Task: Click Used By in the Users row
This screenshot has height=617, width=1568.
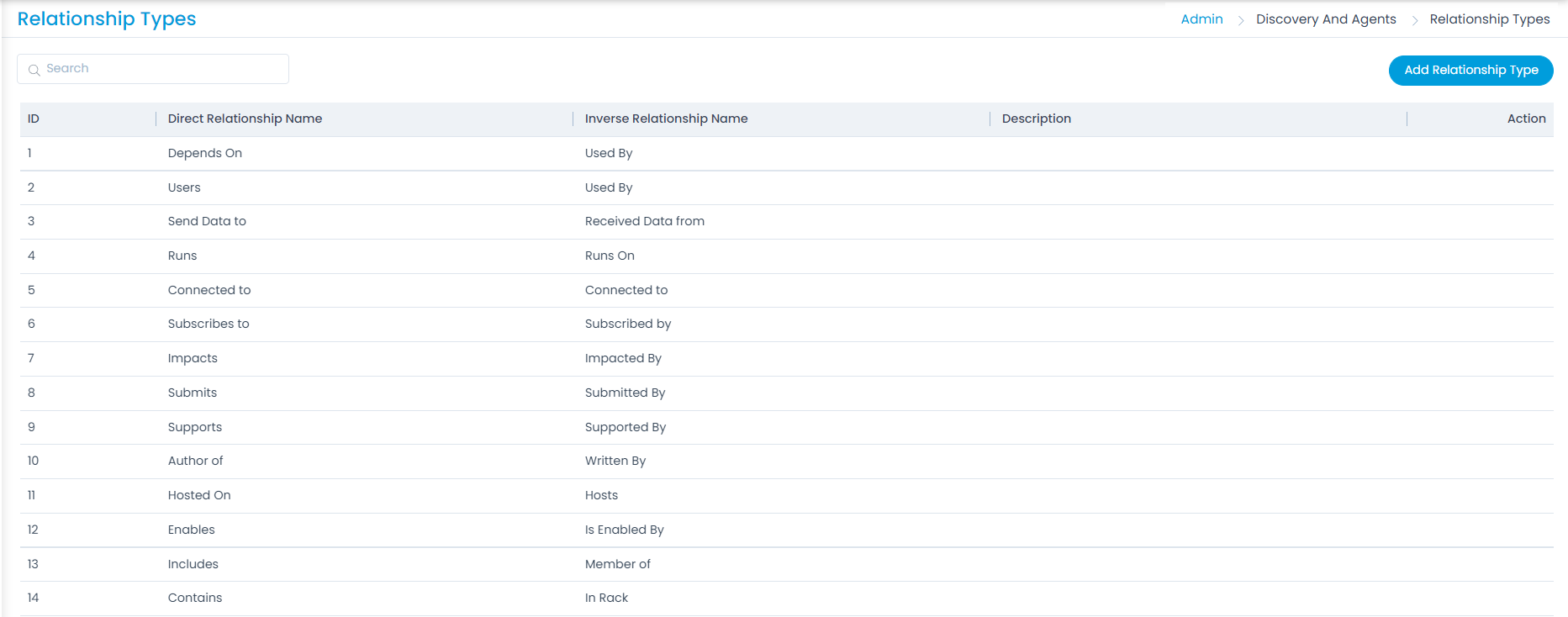Action: (609, 187)
